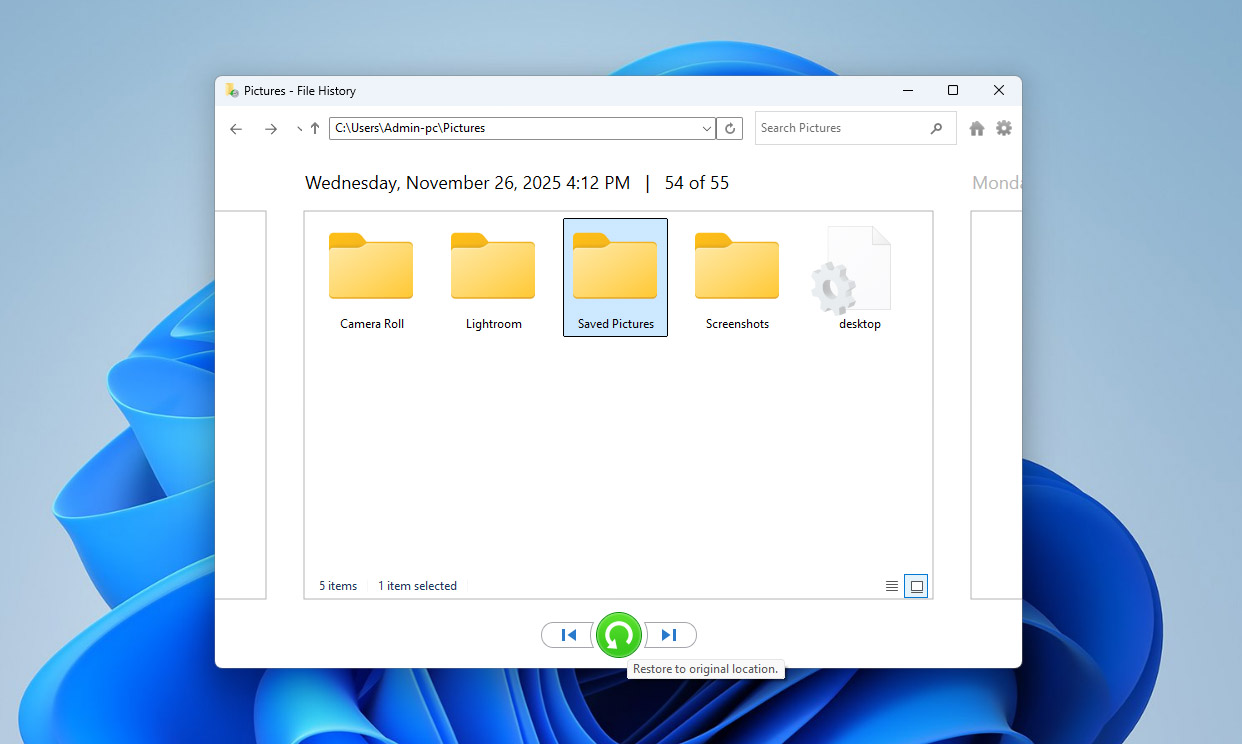Viewport: 1242px width, 744px height.
Task: Go to the previous File History version
Action: tap(567, 634)
